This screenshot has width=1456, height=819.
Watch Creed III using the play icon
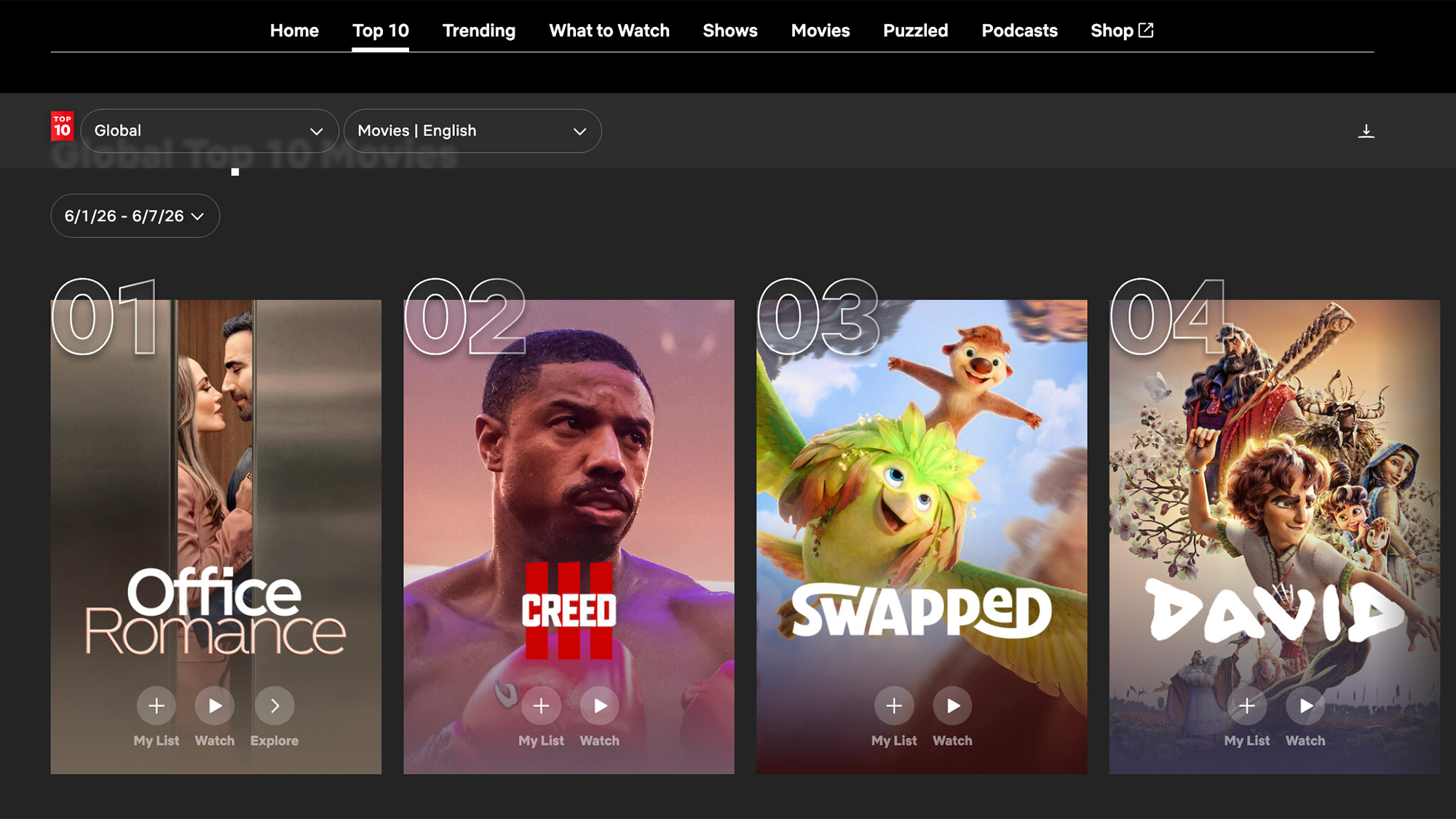[600, 705]
